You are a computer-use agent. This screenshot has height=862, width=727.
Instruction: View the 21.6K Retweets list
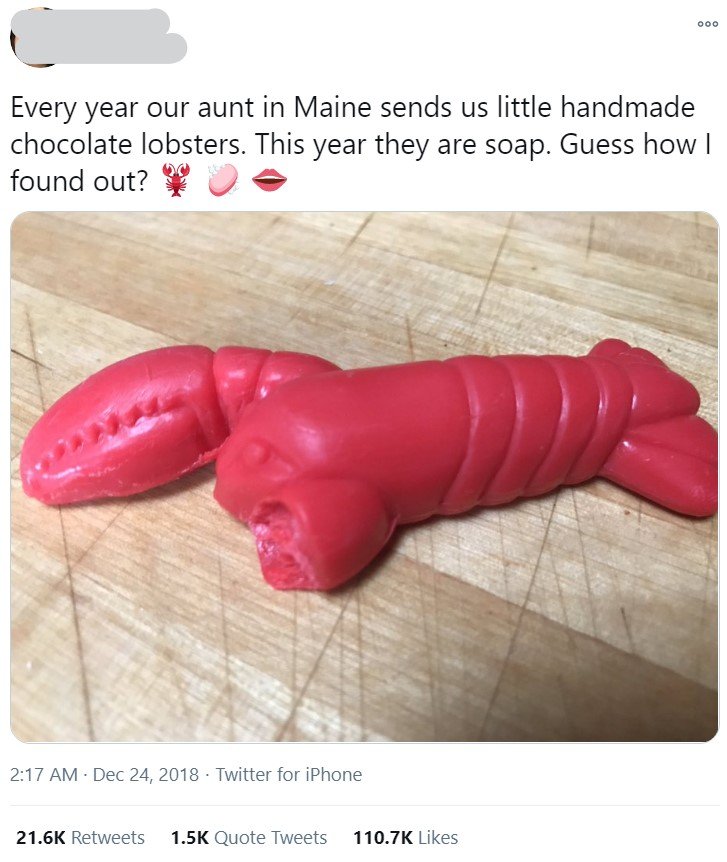(x=80, y=837)
